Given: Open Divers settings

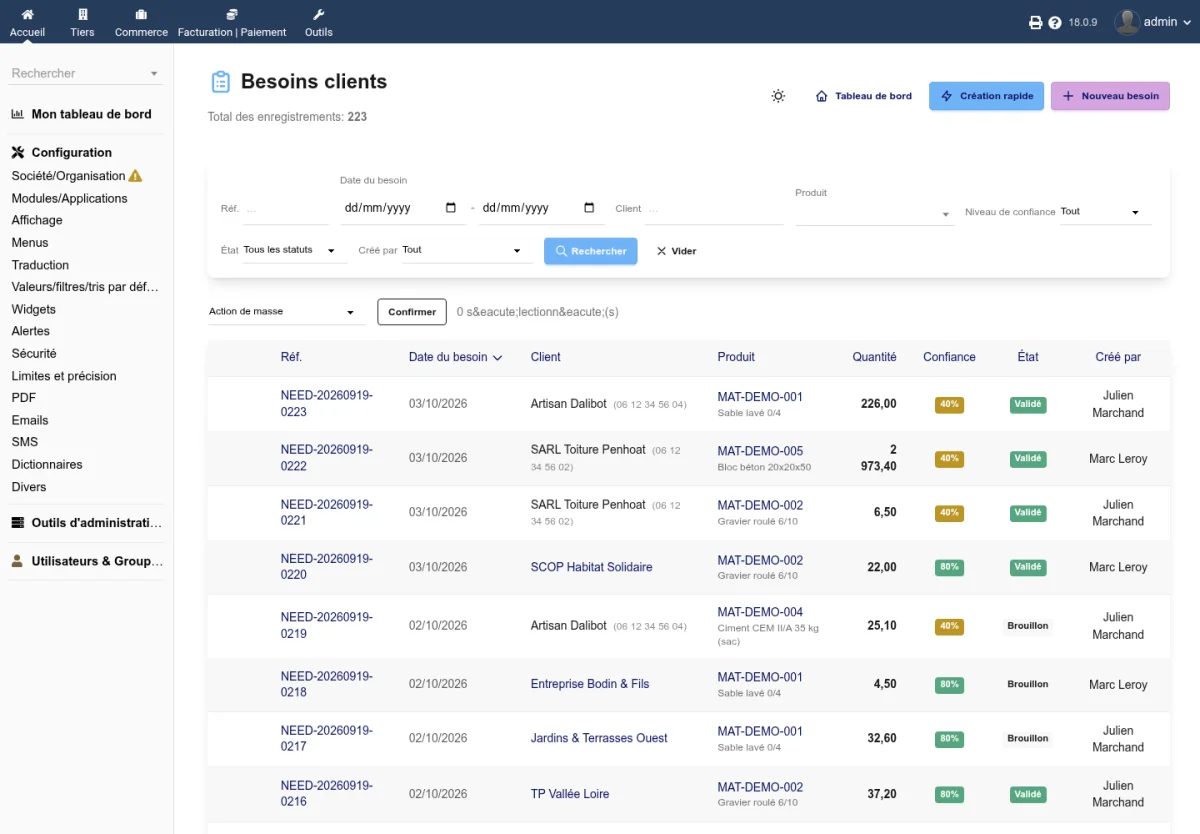Looking at the screenshot, I should [29, 487].
